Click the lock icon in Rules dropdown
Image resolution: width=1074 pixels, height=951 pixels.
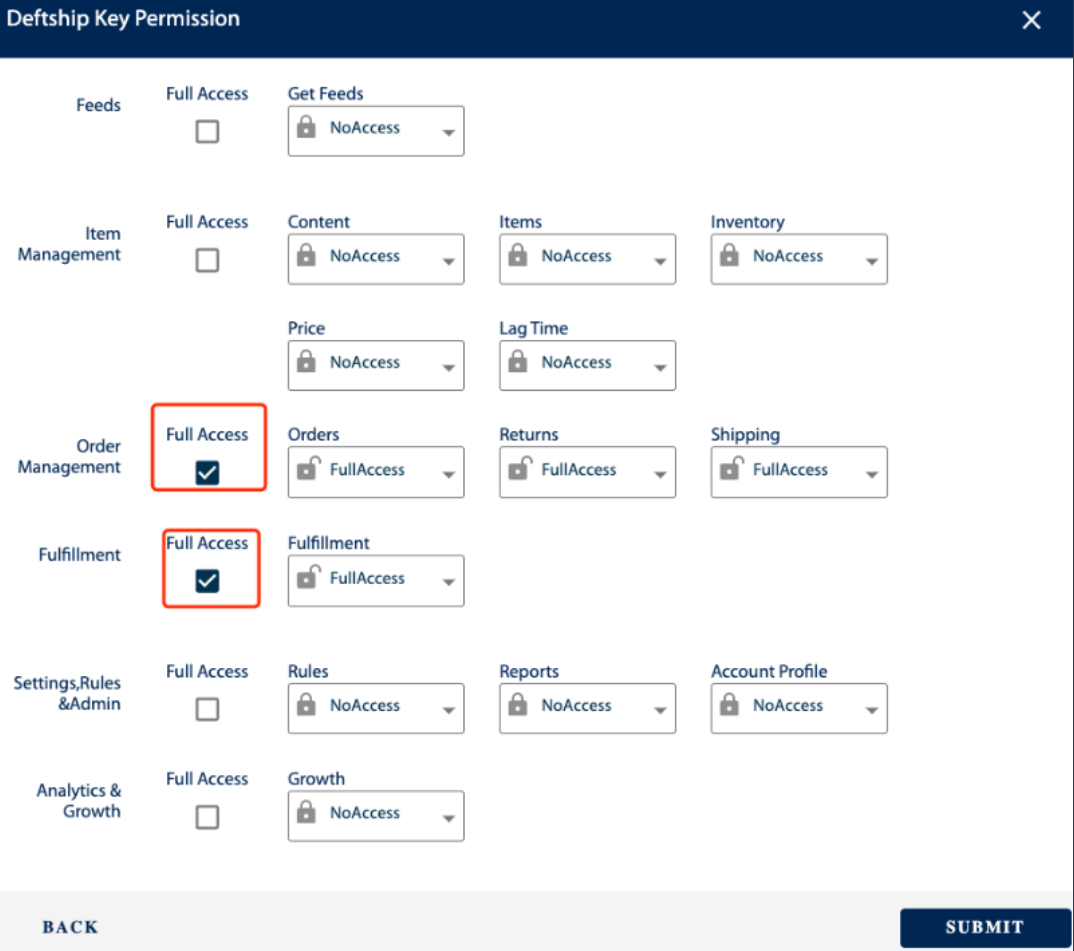306,705
